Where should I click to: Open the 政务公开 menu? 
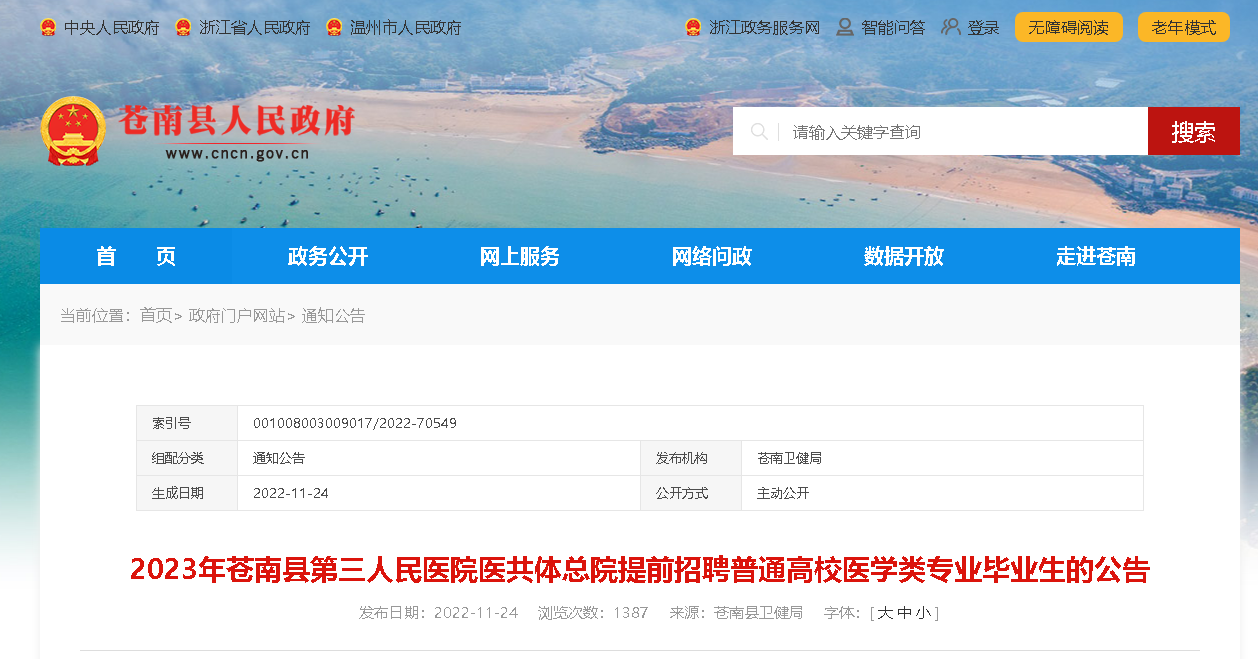(328, 256)
